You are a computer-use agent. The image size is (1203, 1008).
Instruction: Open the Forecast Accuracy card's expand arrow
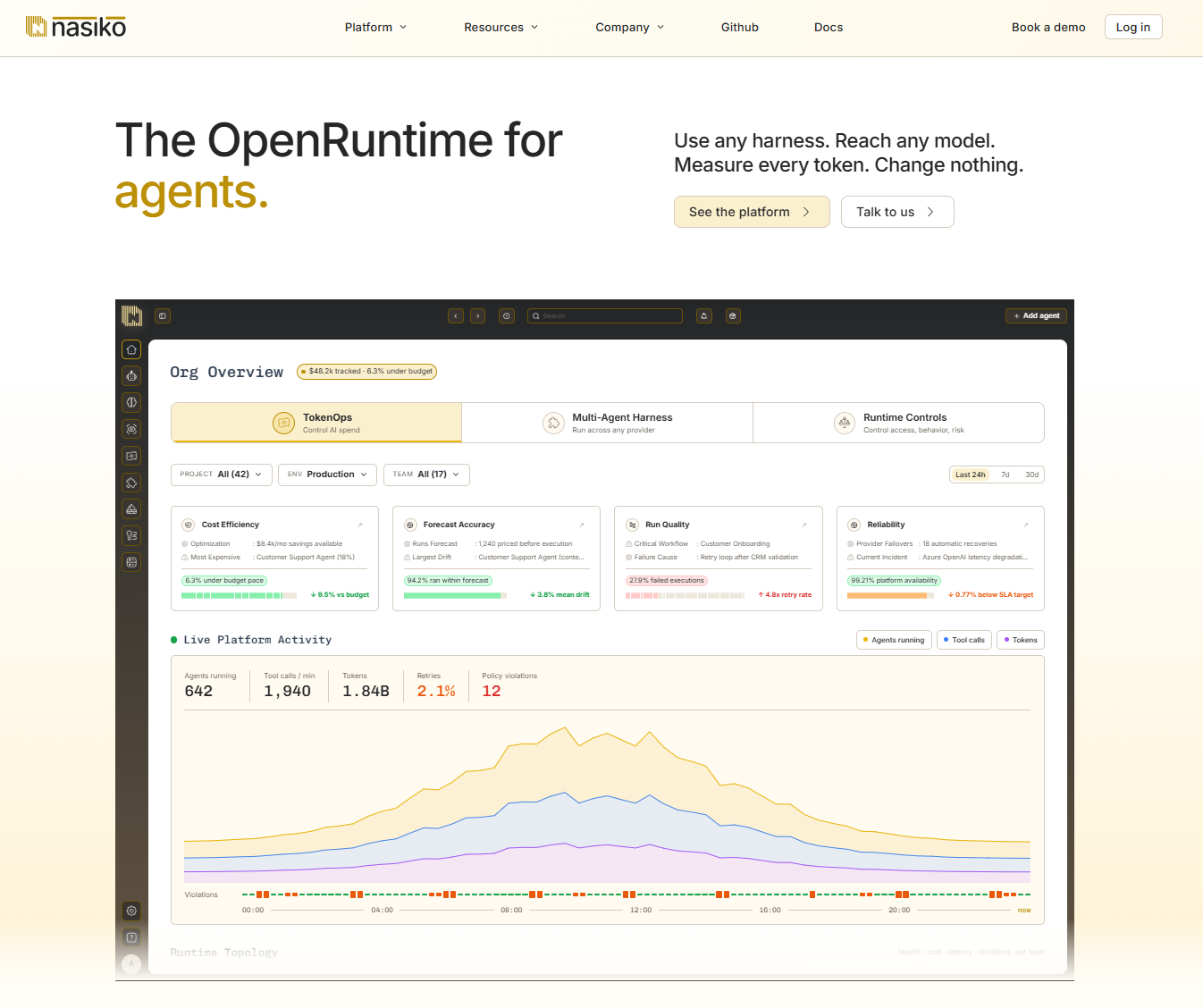(x=582, y=525)
